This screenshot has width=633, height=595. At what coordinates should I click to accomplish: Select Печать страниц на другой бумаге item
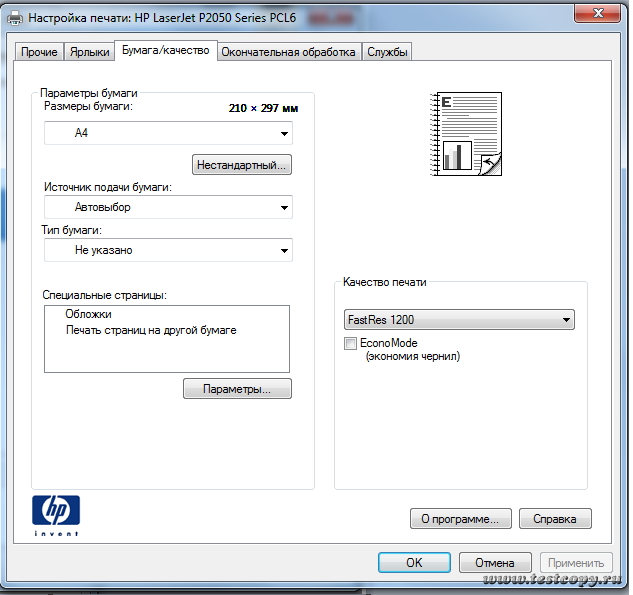coord(151,330)
